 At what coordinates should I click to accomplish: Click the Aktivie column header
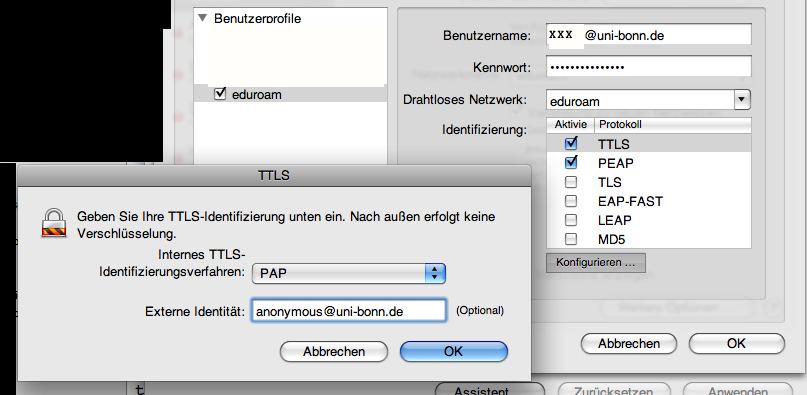[570, 125]
